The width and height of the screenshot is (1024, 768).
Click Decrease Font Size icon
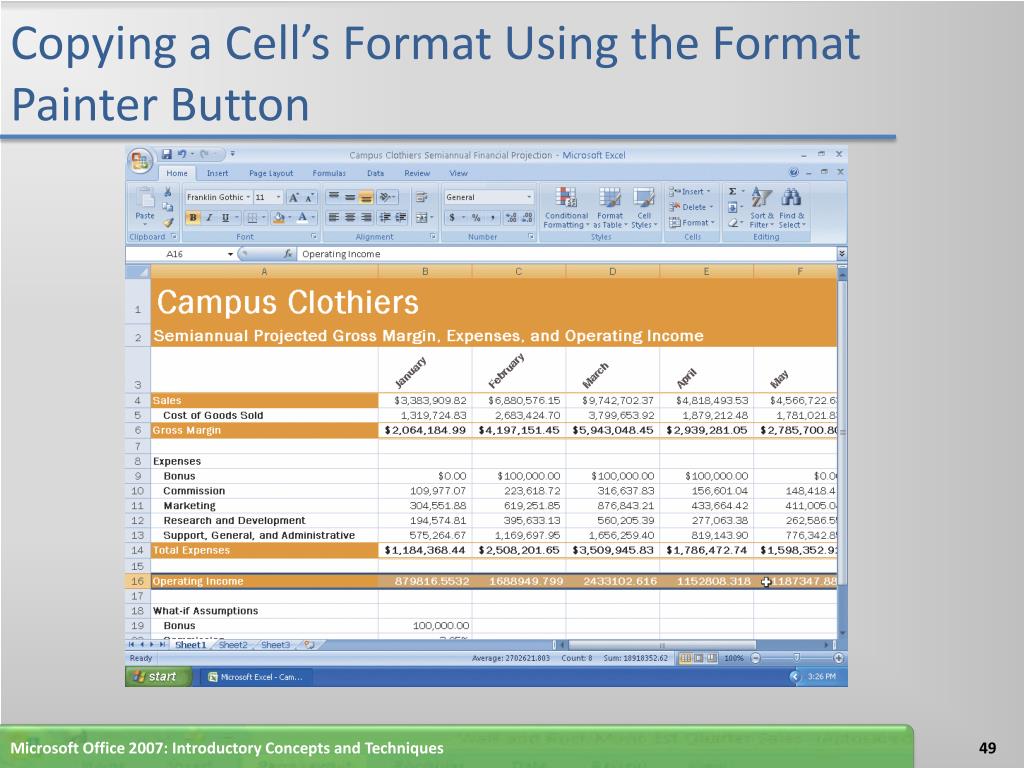click(x=310, y=197)
